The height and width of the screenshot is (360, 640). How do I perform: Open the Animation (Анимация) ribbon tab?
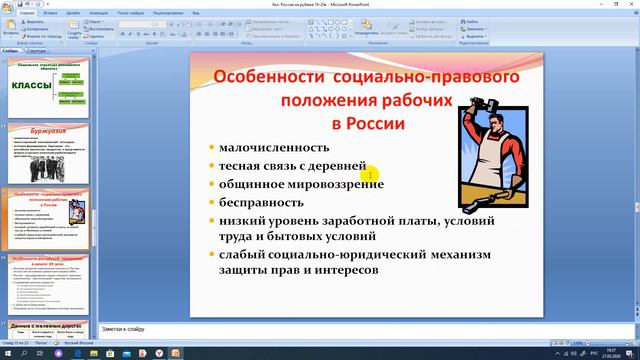[98, 13]
